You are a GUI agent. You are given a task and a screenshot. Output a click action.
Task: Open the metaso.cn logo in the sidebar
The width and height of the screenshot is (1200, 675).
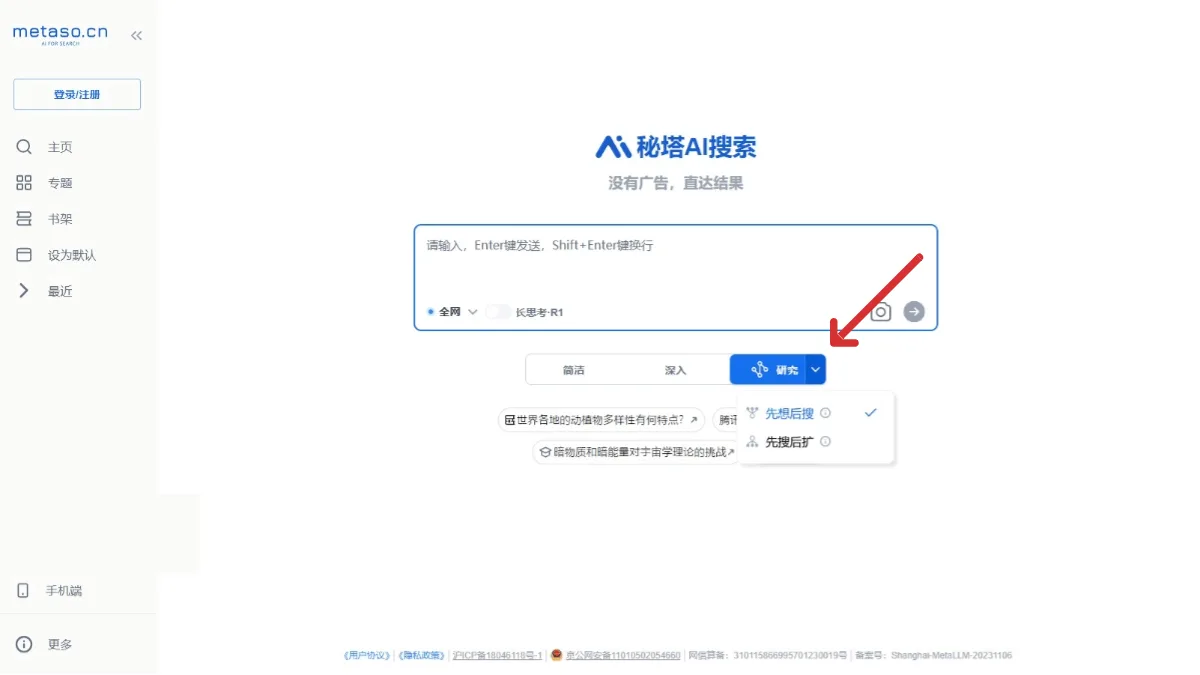(x=60, y=35)
